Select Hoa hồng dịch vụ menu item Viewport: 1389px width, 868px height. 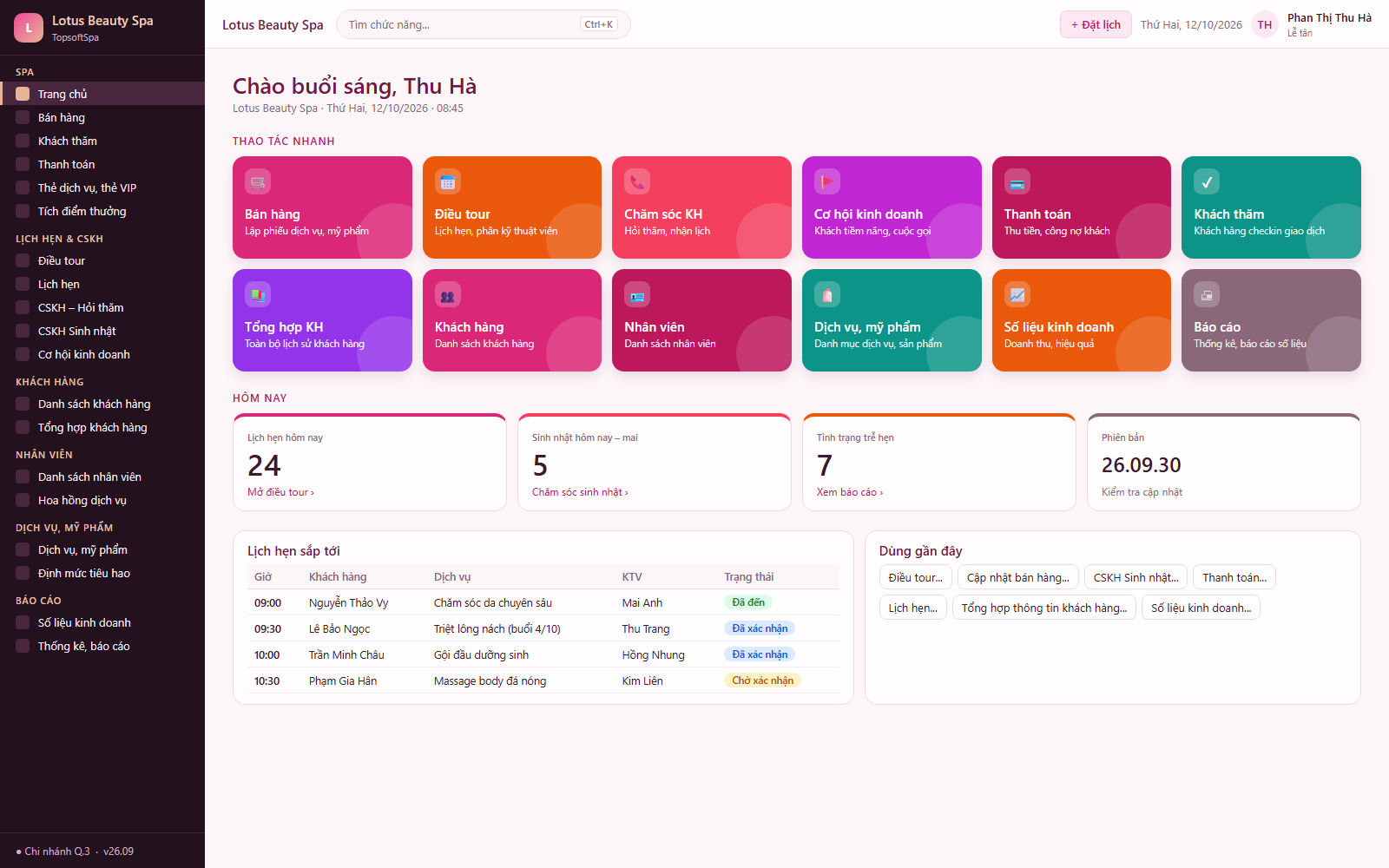(102, 500)
